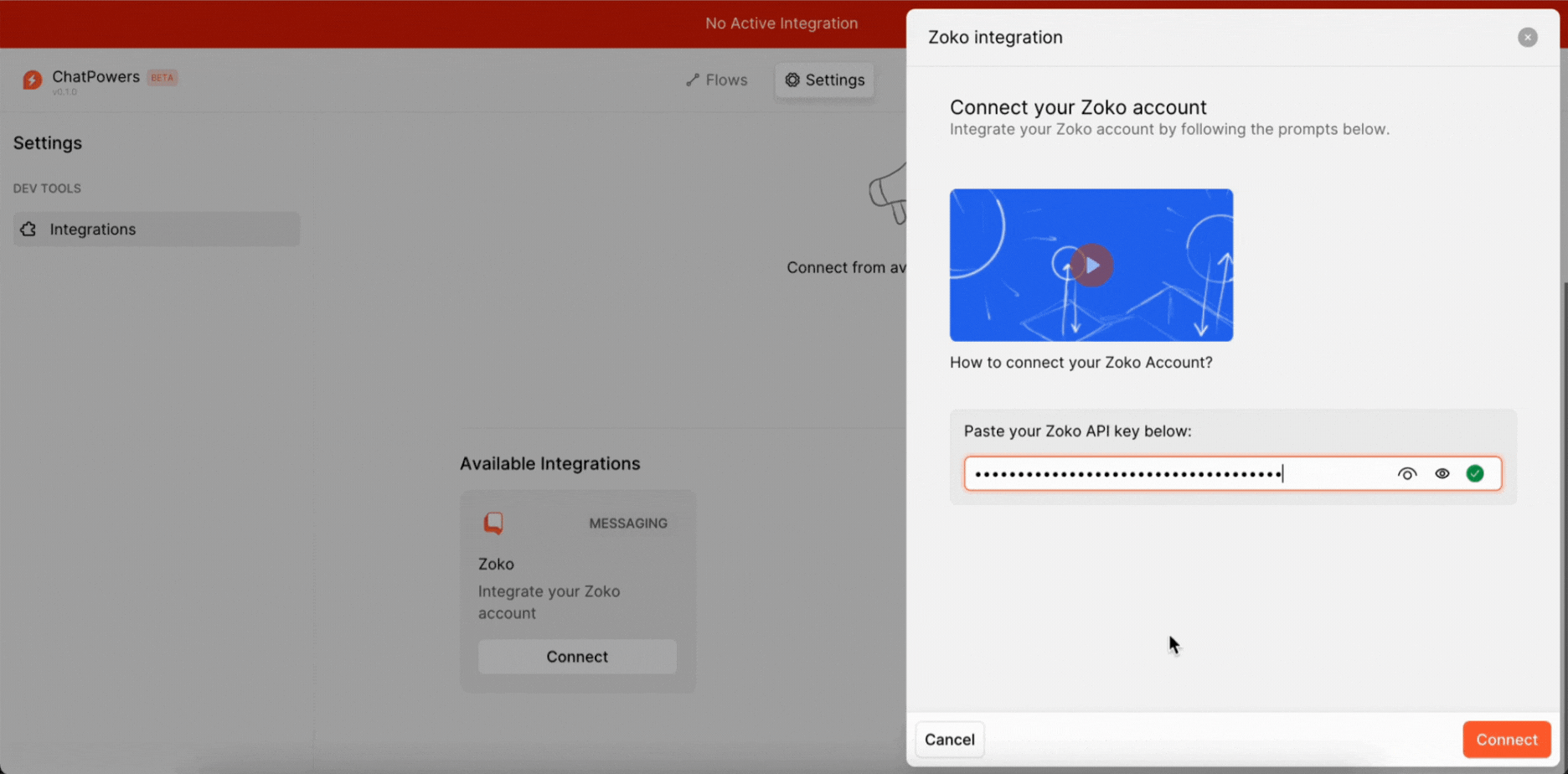The image size is (1568, 774).
Task: Click the 'Zoko integration' panel title
Action: [x=995, y=38]
